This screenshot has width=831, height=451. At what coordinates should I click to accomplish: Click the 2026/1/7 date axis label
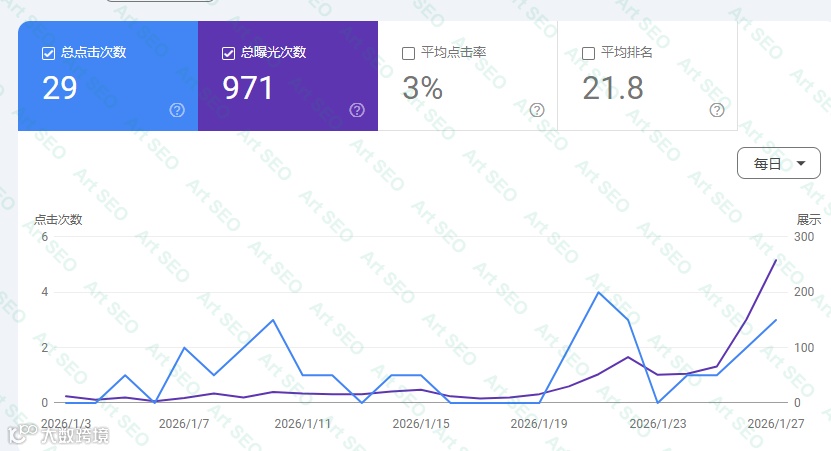pyautogui.click(x=184, y=423)
